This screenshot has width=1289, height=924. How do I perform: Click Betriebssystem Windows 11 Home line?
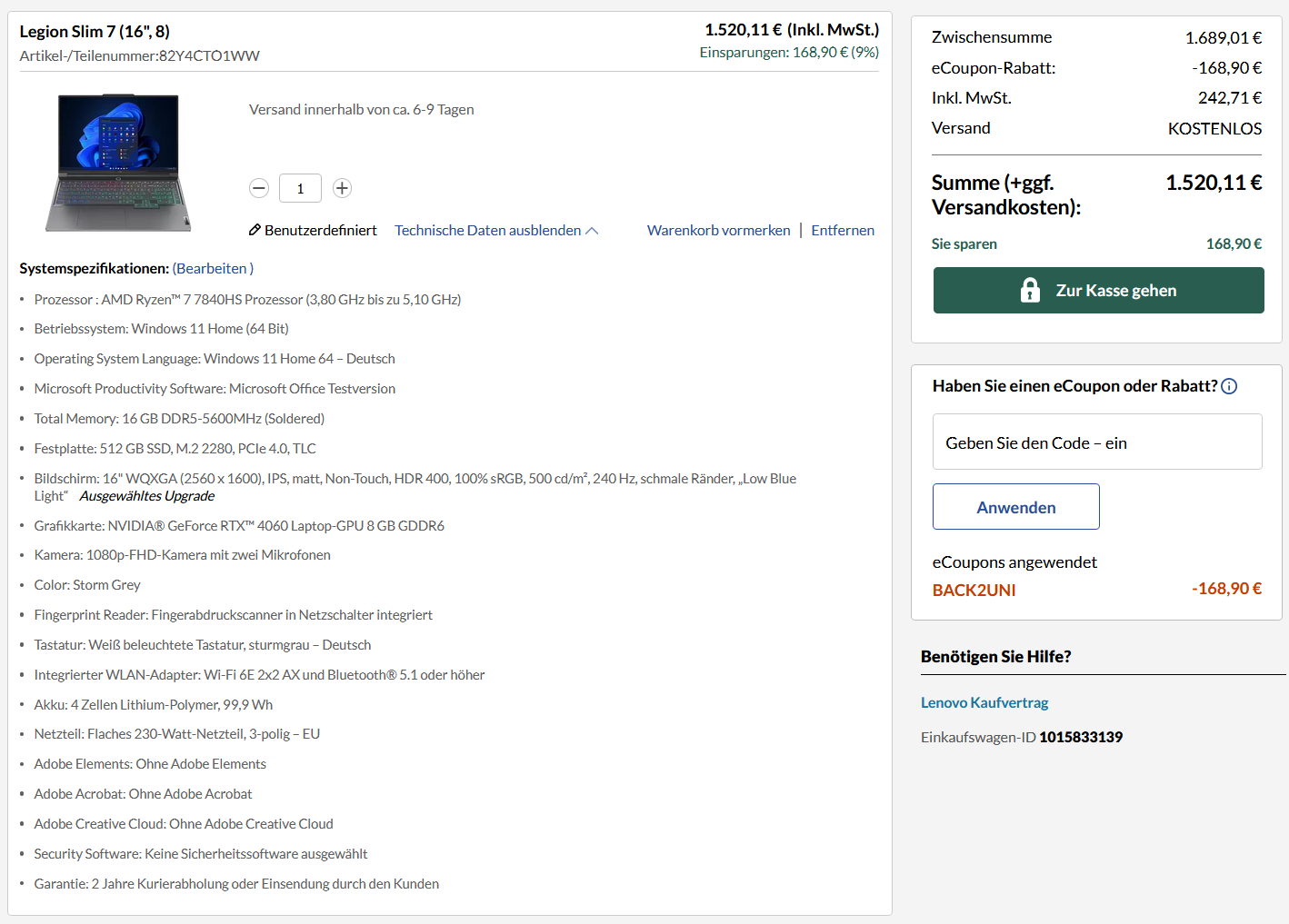click(x=161, y=328)
